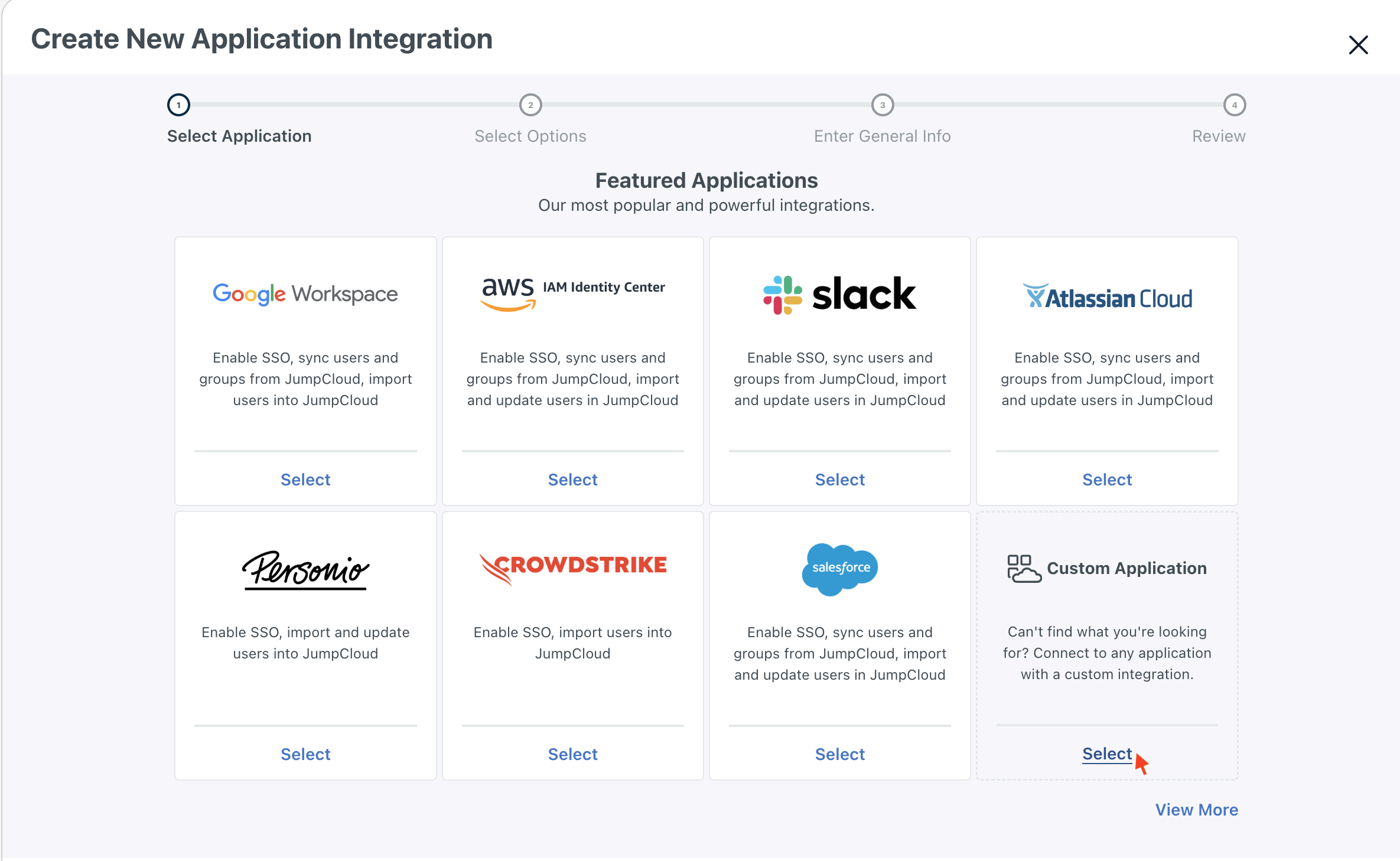Click the Atlassian Cloud logo
The height and width of the screenshot is (861, 1400).
[1107, 297]
